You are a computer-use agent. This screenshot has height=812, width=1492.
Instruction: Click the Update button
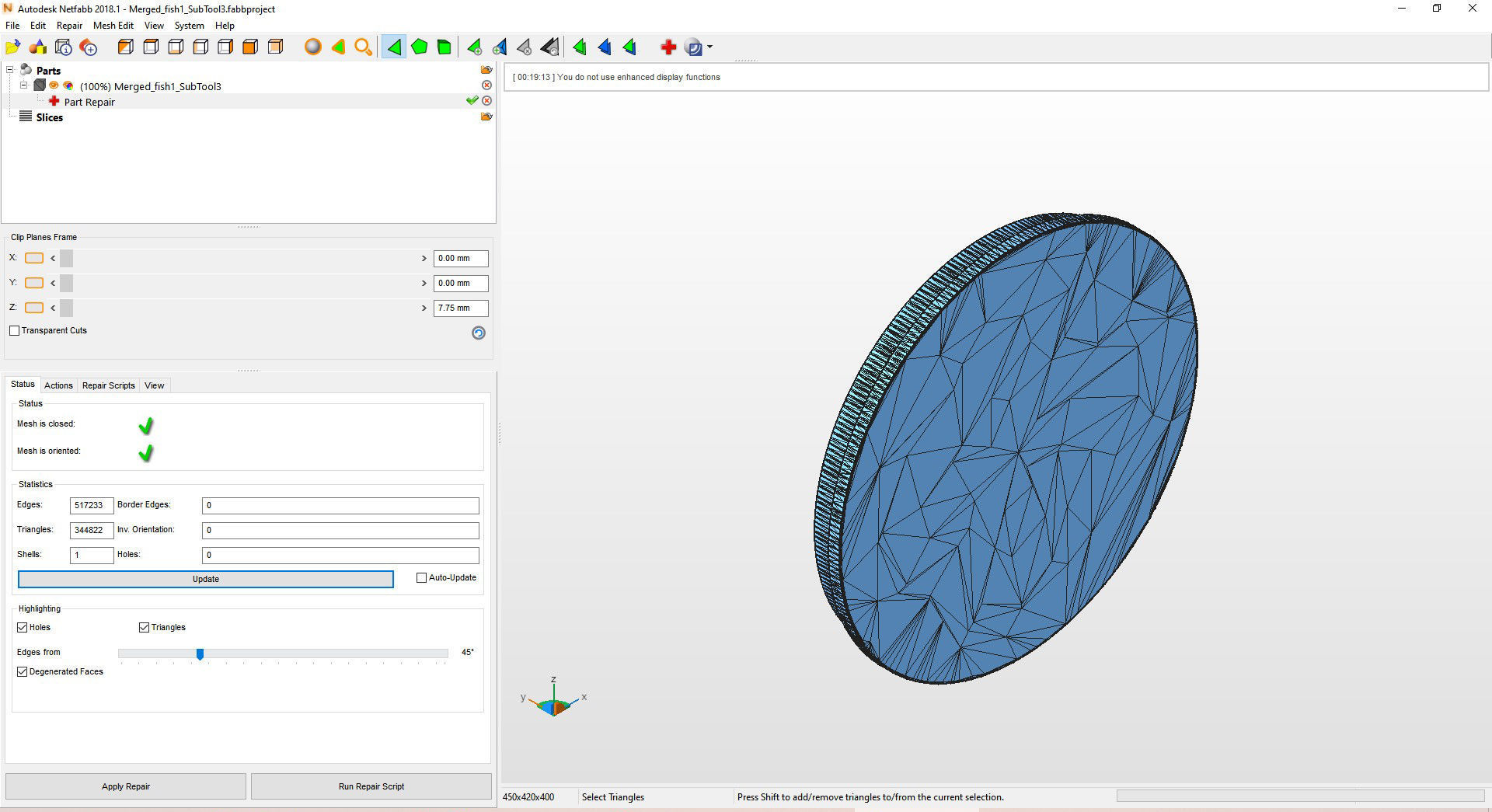tap(206, 579)
